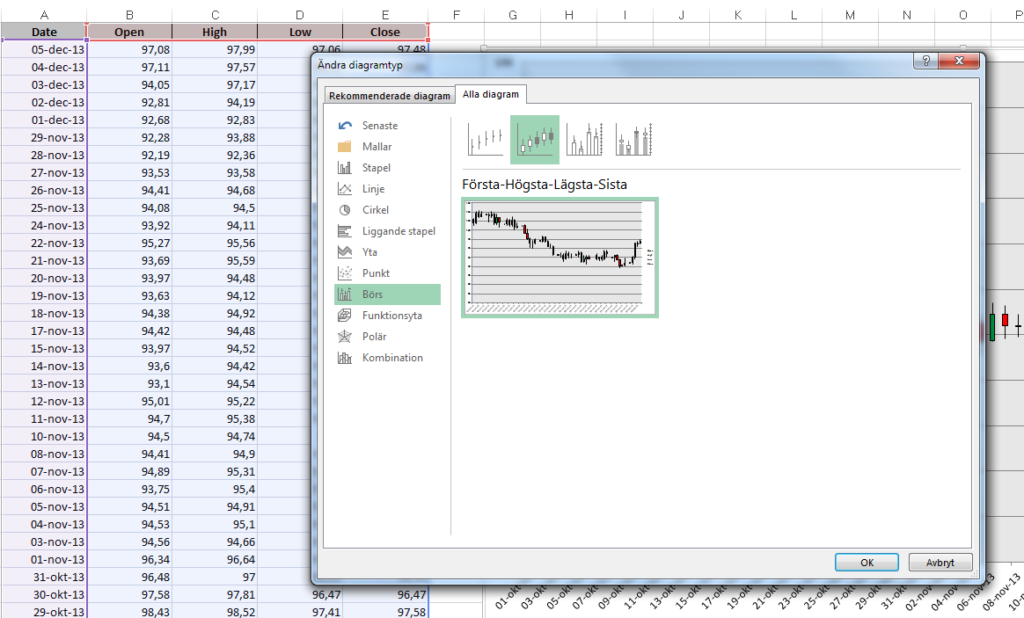Image resolution: width=1024 pixels, height=618 pixels.
Task: Select column F header in spreadsheet
Action: [456, 15]
